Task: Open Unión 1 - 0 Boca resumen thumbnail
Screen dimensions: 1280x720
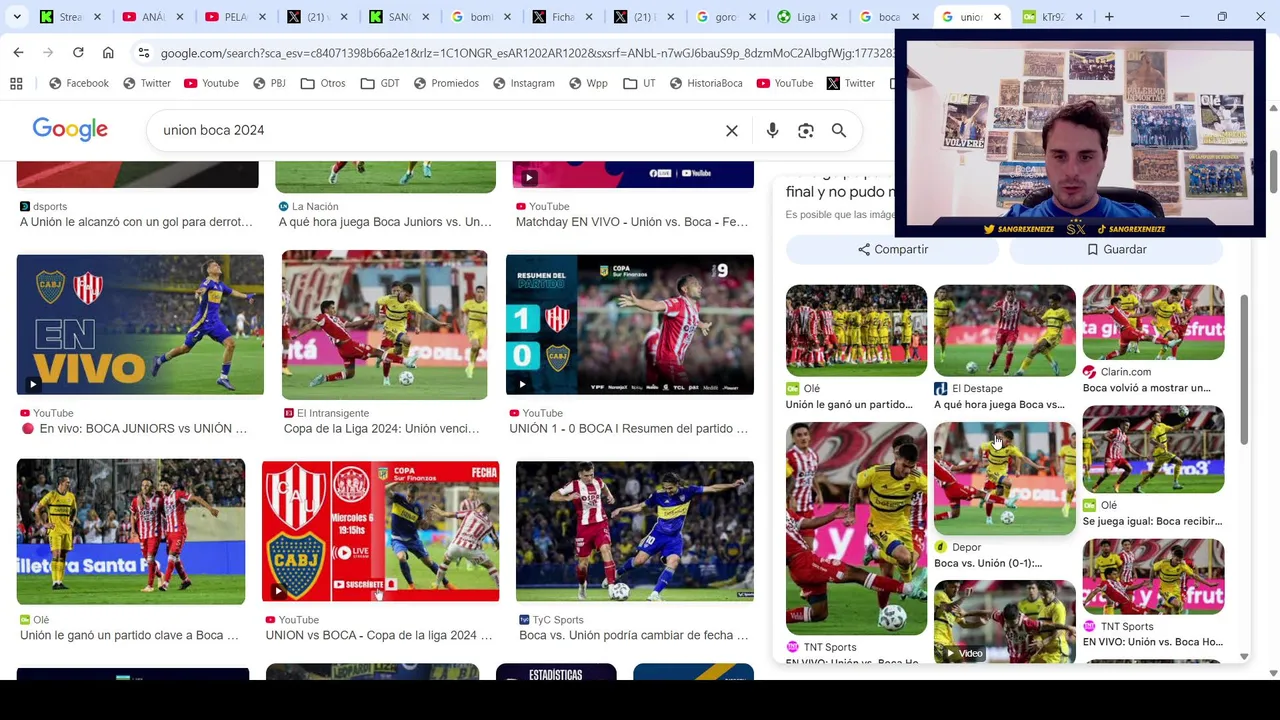Action: click(x=630, y=325)
